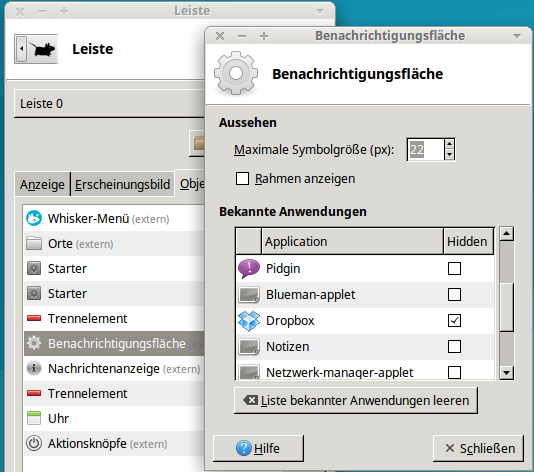Click the Dropbox box icon
The height and width of the screenshot is (472, 534).
tap(249, 321)
